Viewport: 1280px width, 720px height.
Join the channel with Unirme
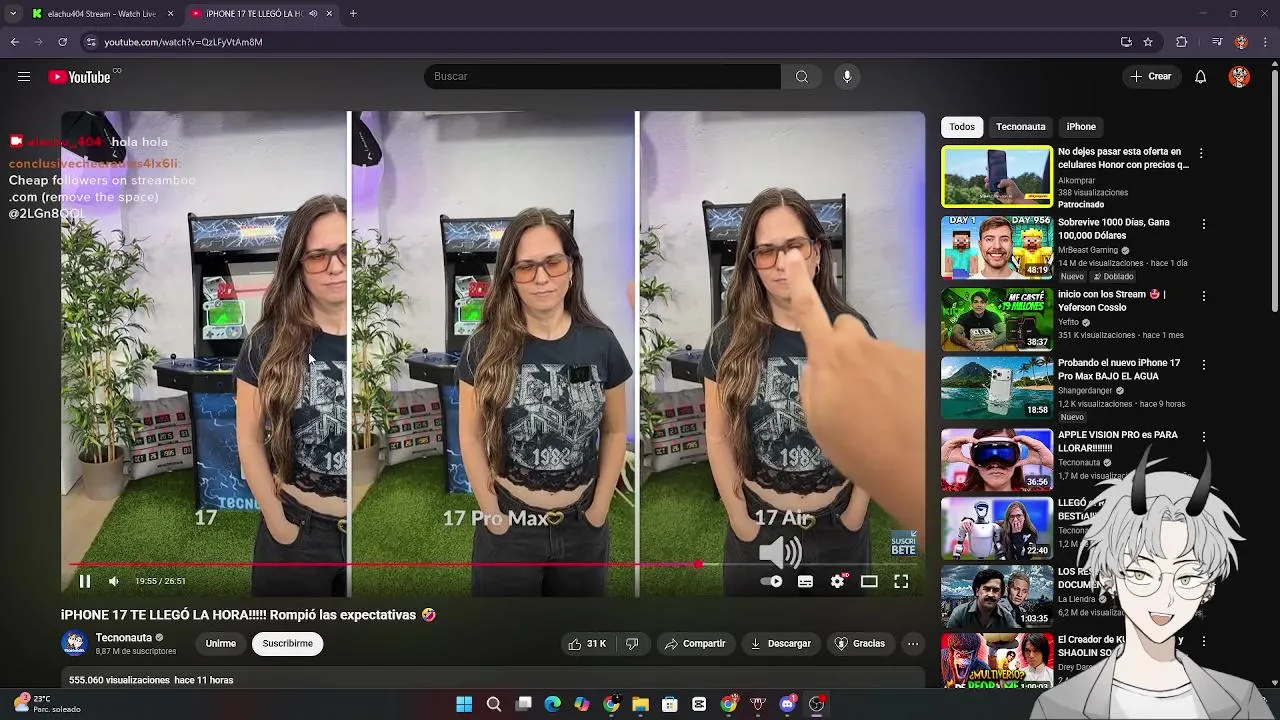(221, 644)
